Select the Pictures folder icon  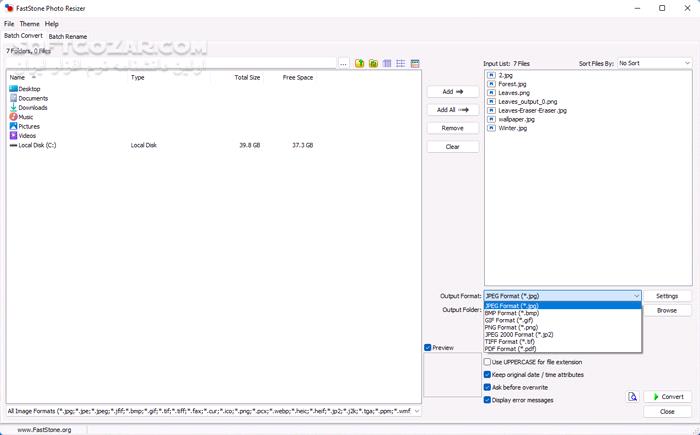click(13, 126)
